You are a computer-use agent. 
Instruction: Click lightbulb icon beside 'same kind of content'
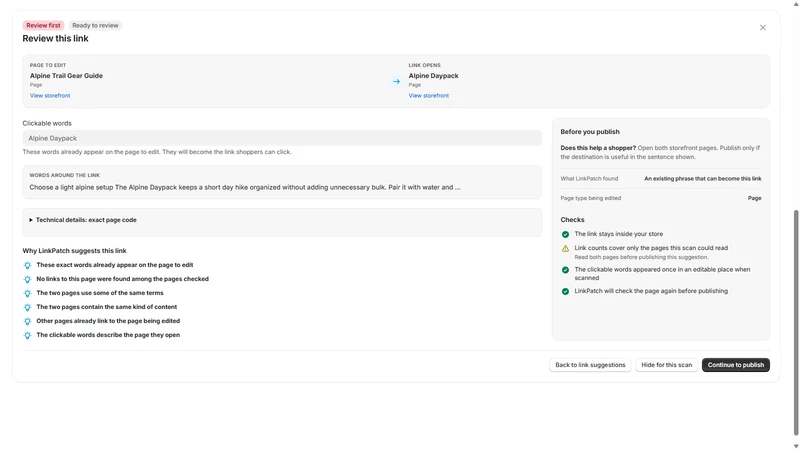click(28, 307)
